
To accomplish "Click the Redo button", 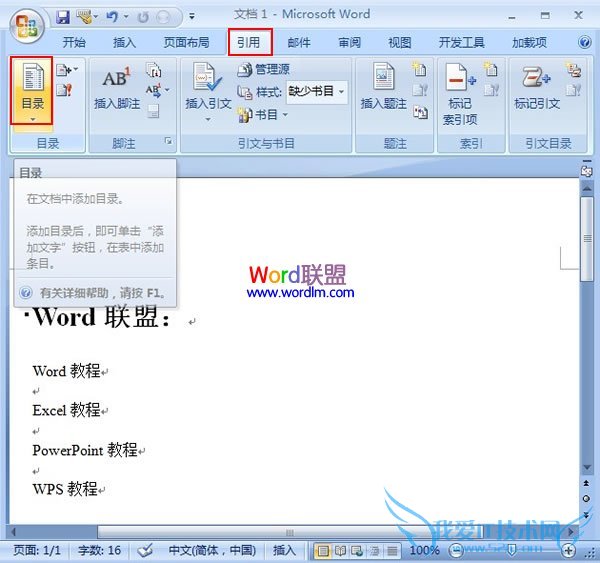I will (143, 17).
